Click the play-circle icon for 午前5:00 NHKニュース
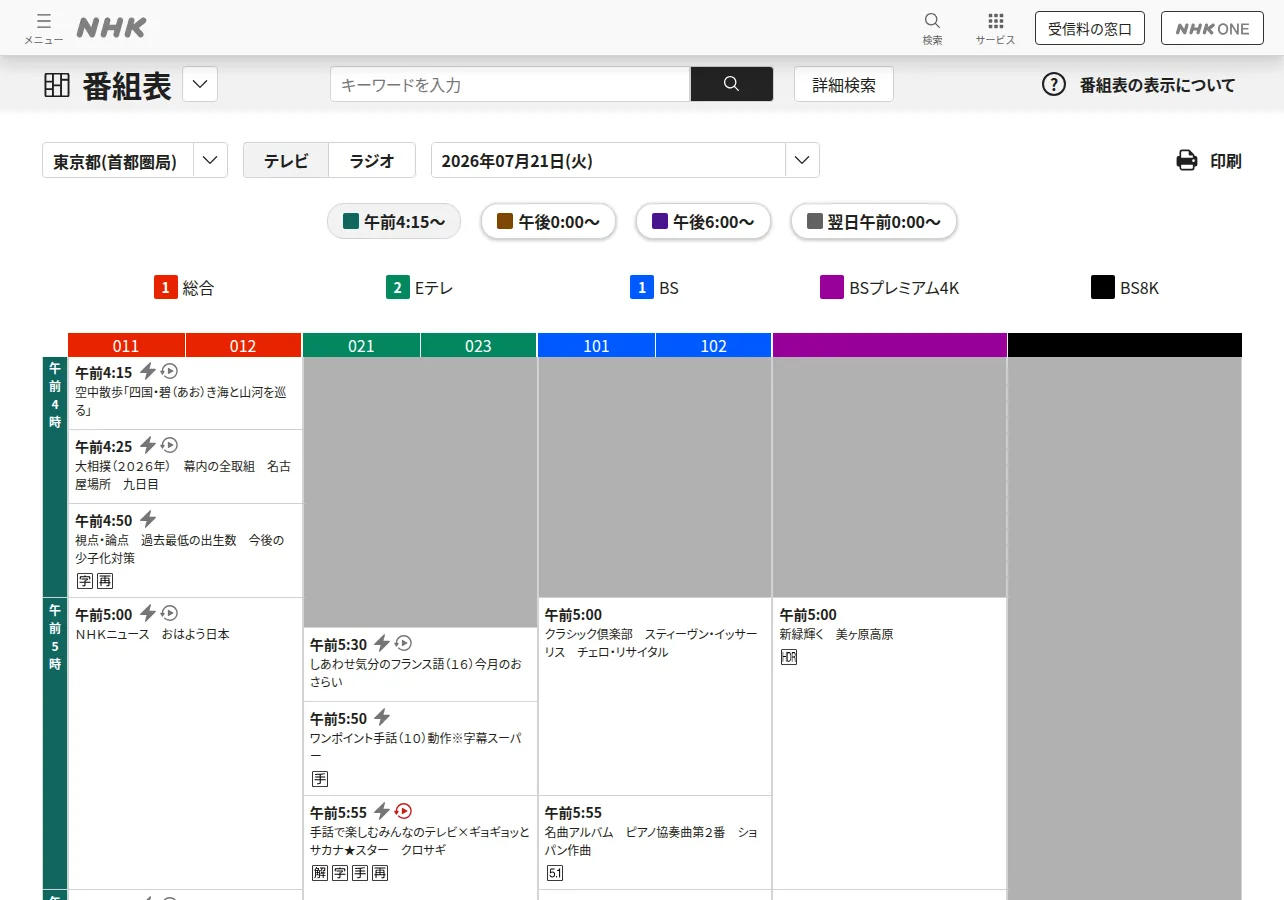 coord(170,613)
